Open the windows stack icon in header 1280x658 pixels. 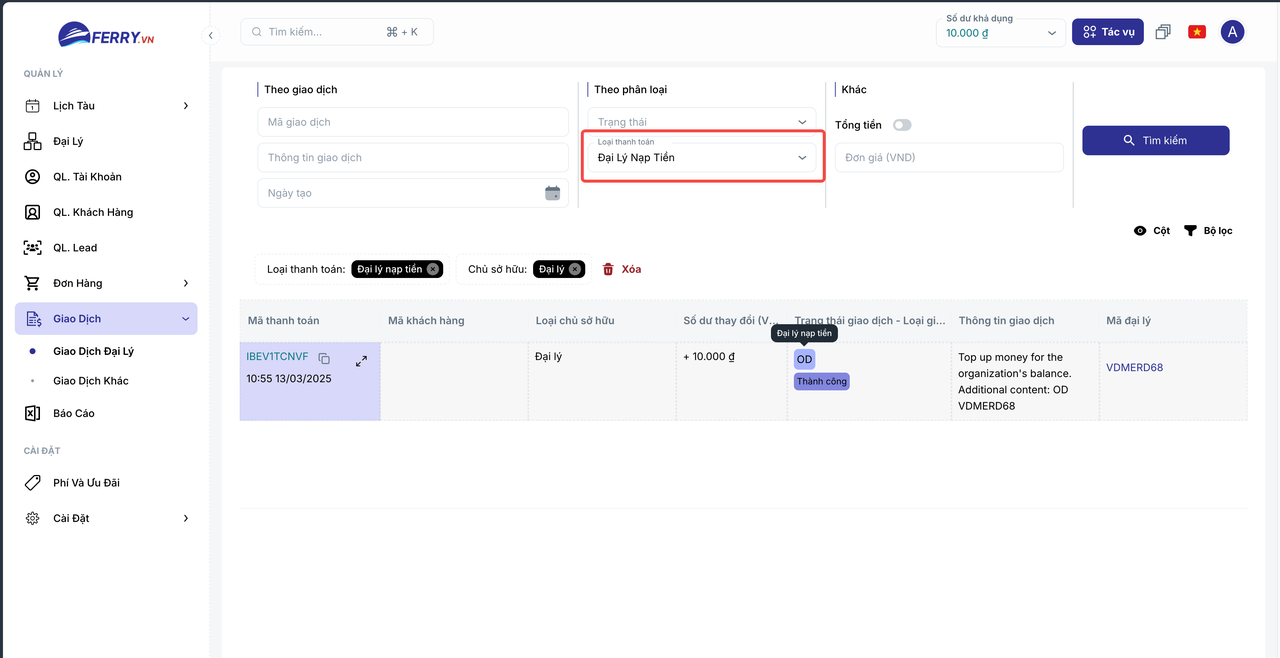1163,32
